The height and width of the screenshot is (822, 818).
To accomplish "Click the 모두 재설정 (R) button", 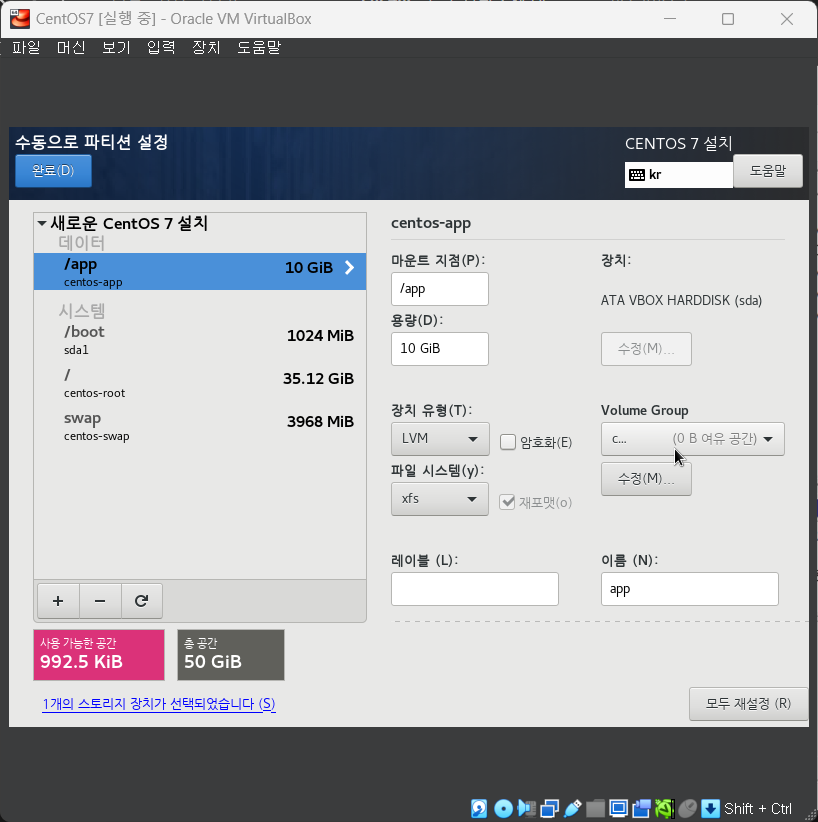I will (x=748, y=704).
